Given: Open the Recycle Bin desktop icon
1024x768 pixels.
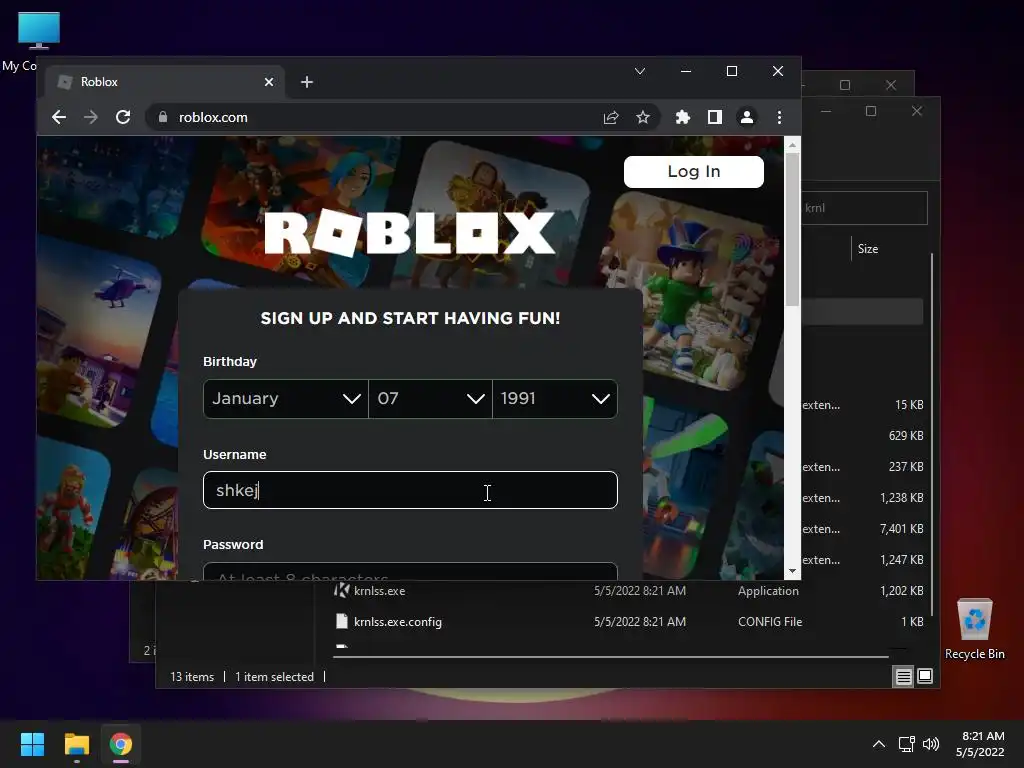Looking at the screenshot, I should tap(974, 629).
